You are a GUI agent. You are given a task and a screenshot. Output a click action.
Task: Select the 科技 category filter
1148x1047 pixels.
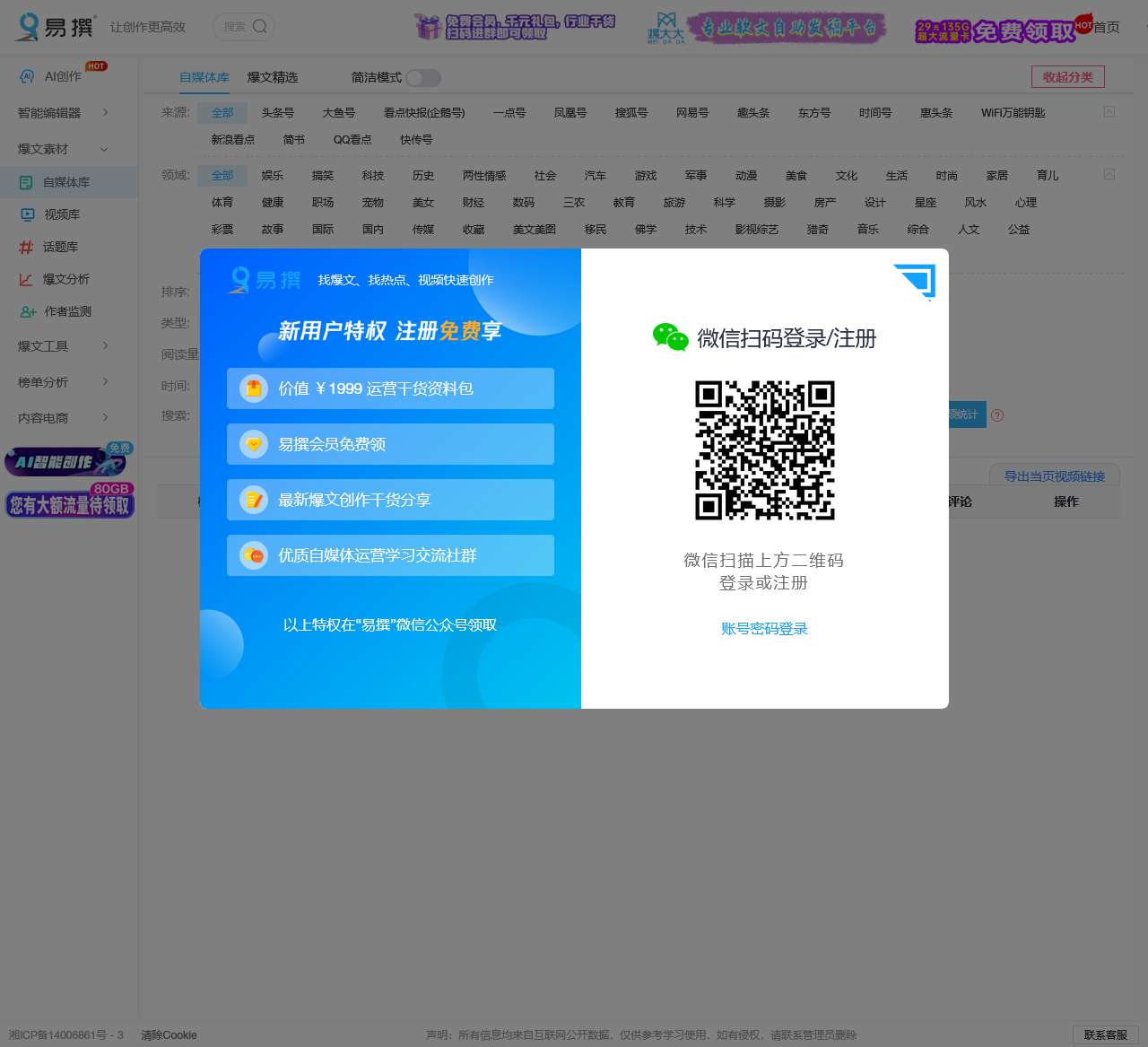point(373,175)
